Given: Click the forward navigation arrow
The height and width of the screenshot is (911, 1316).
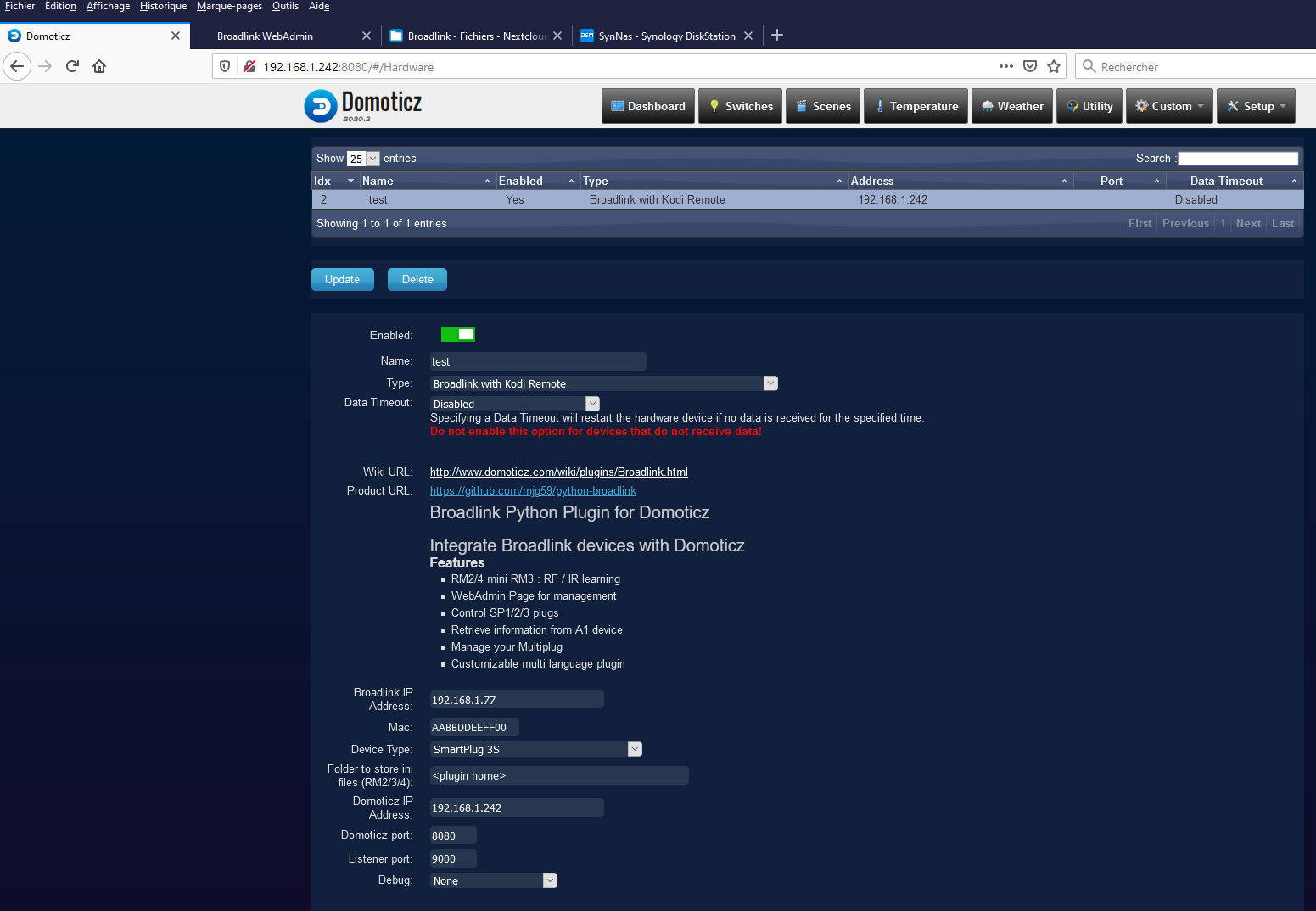Looking at the screenshot, I should 45,66.
